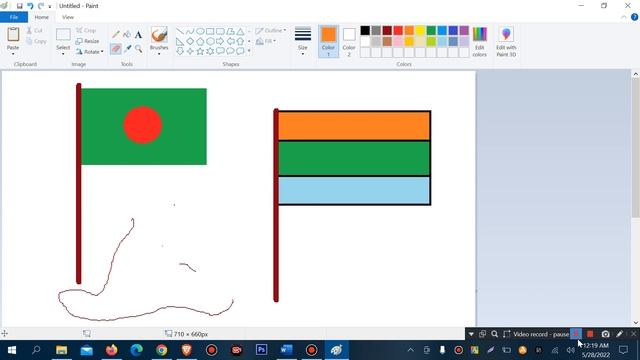The image size is (640, 360).
Task: Open the Brushes dropdown arrow
Action: tap(159, 54)
